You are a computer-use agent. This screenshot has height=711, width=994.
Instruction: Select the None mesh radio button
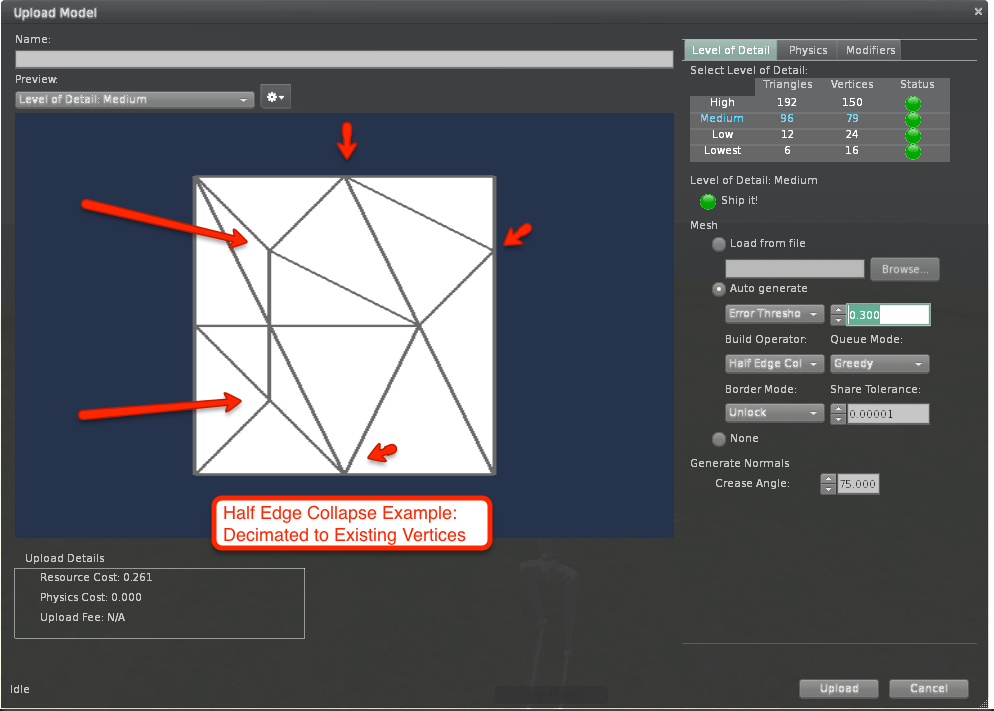click(718, 439)
